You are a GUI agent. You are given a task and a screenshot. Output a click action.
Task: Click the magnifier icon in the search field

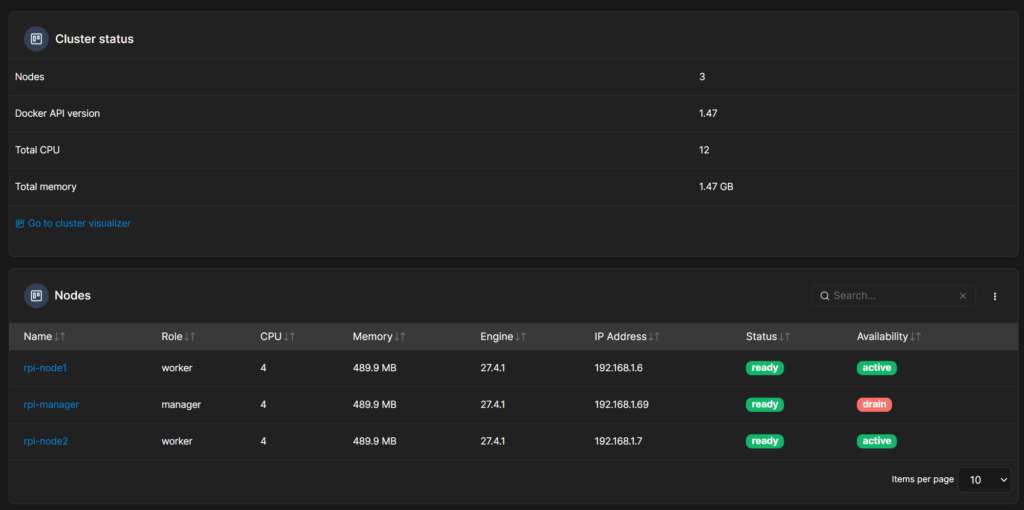pos(825,296)
